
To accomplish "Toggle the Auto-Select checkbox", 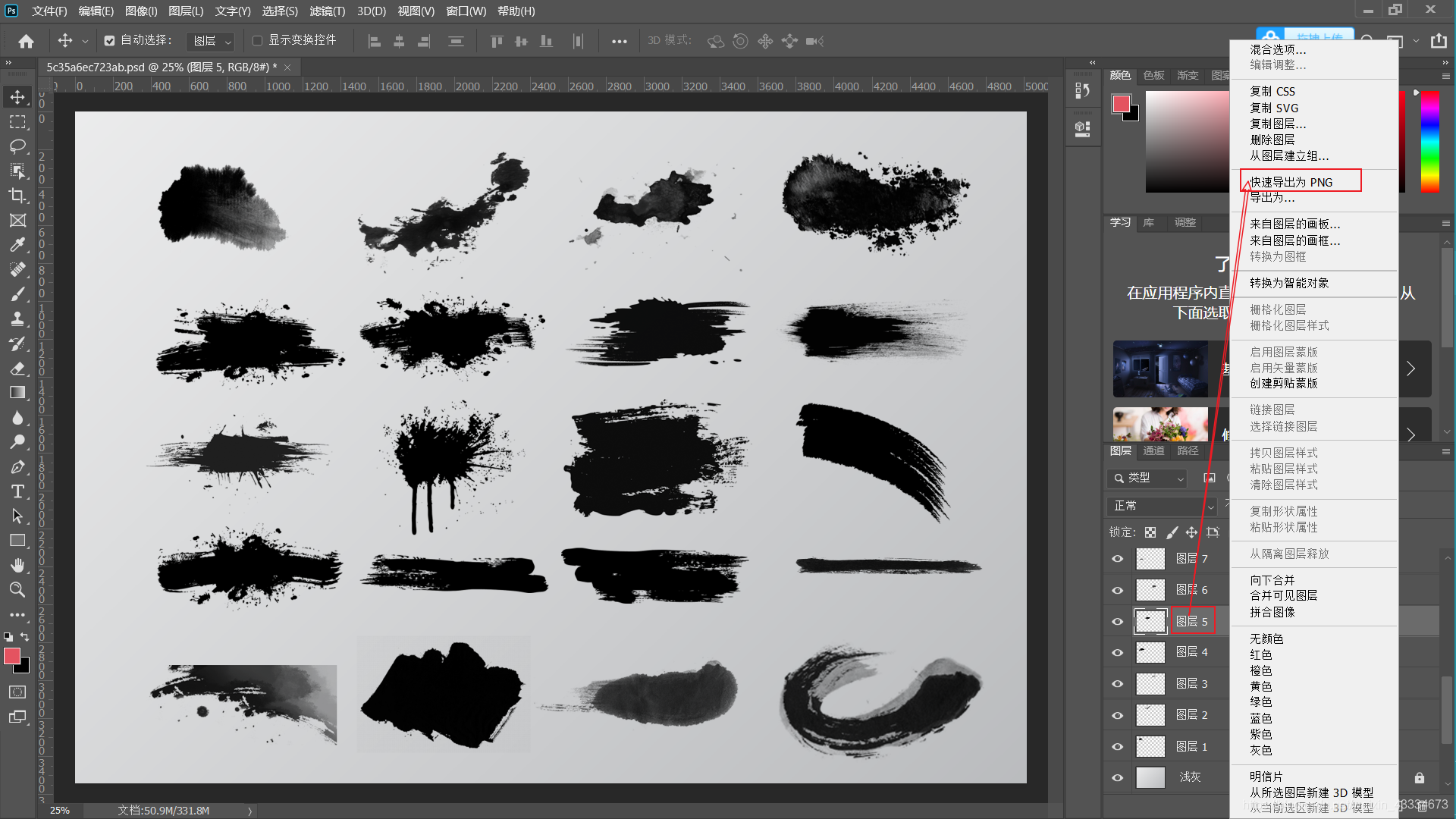I will pos(110,40).
